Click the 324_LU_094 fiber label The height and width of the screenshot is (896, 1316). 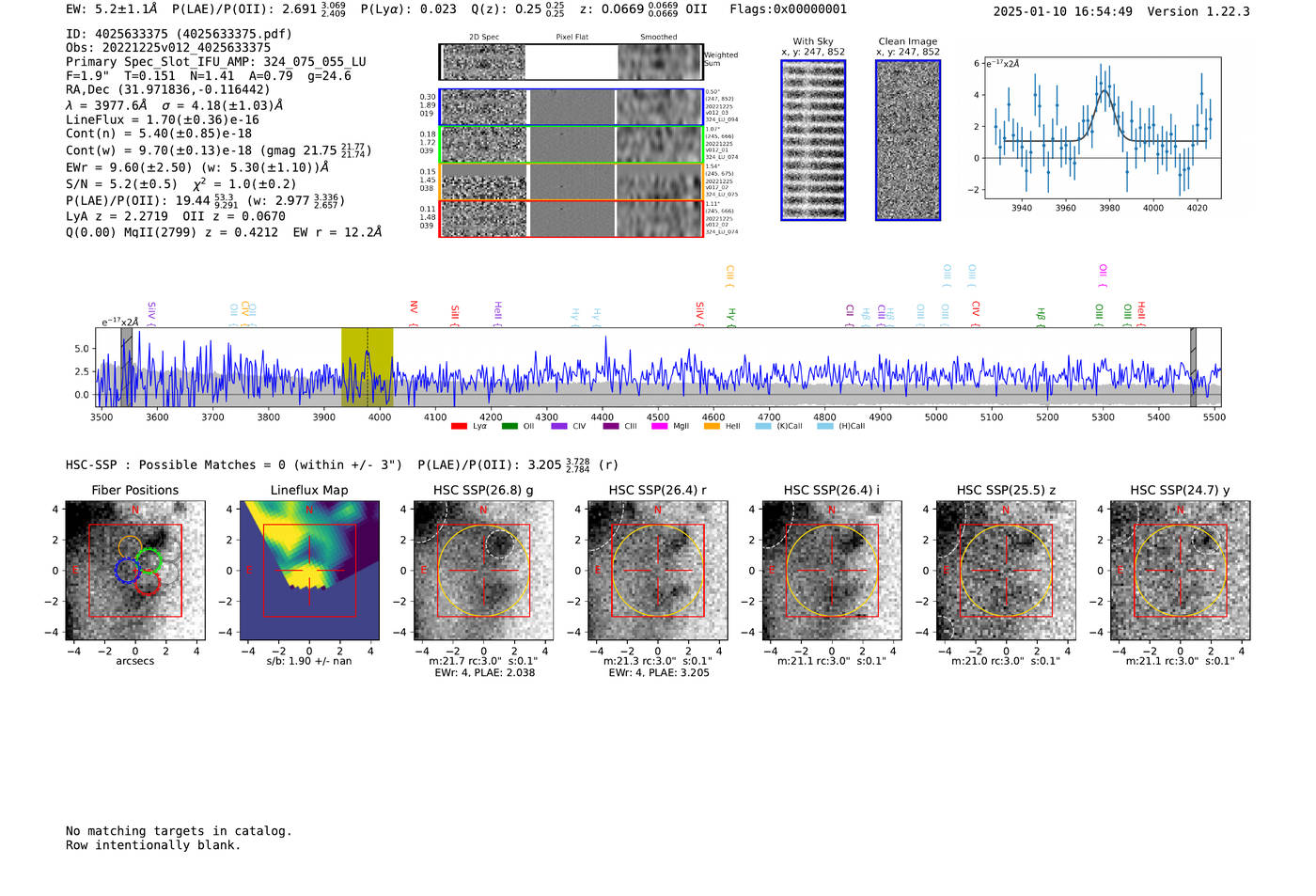722,119
